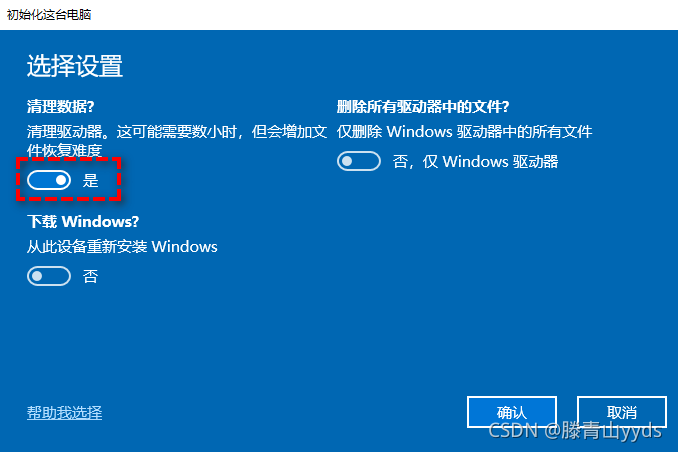Turn off the 清理数据 toggle switch

[49, 180]
